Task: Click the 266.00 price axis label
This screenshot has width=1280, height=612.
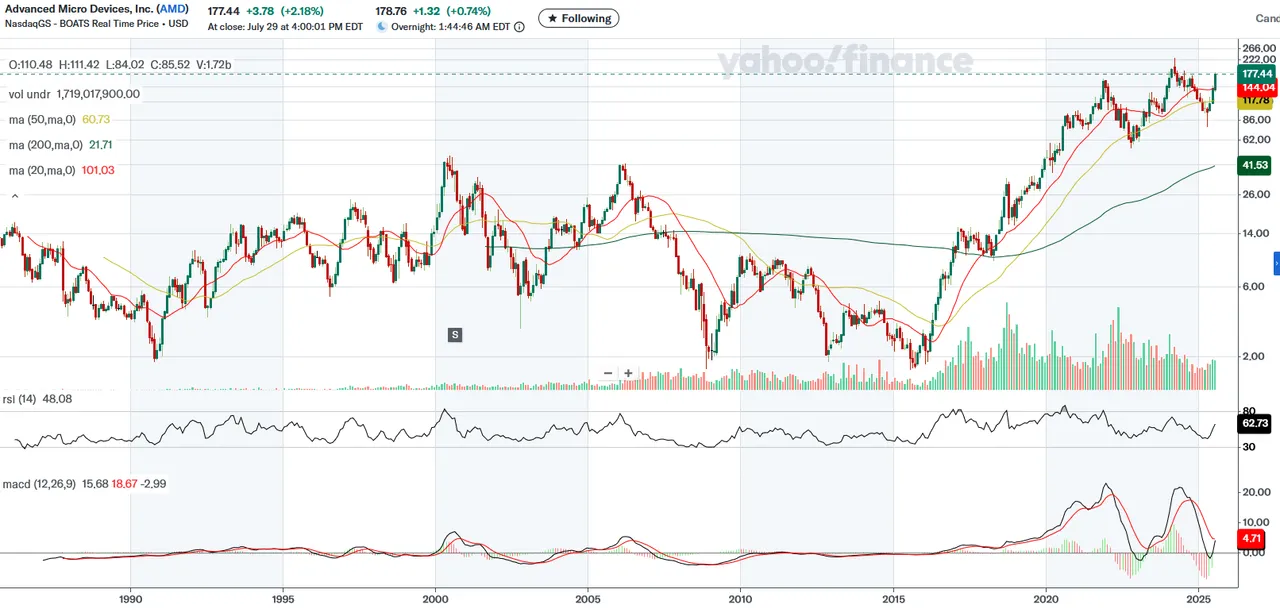Action: [1257, 47]
